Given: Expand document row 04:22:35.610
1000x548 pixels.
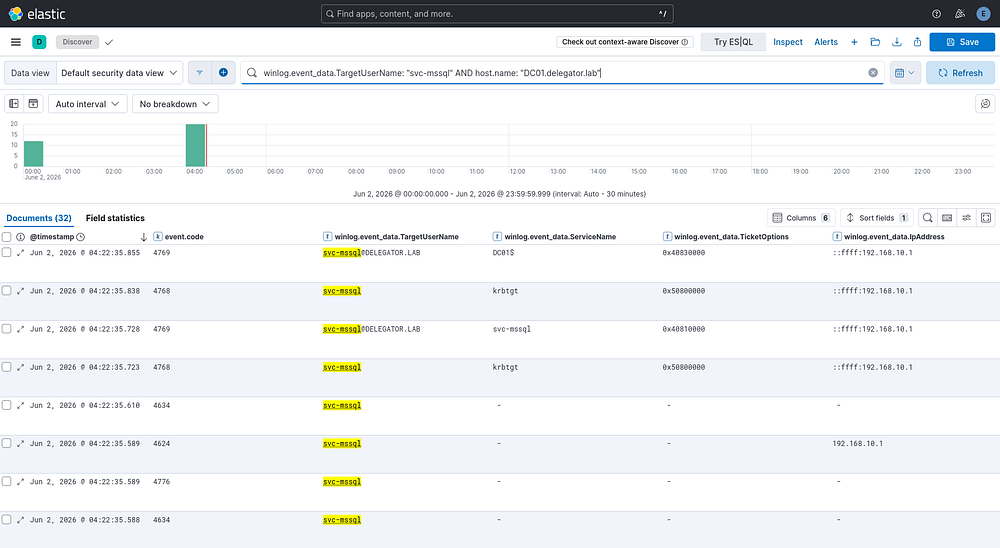Looking at the screenshot, I should tap(20, 405).
